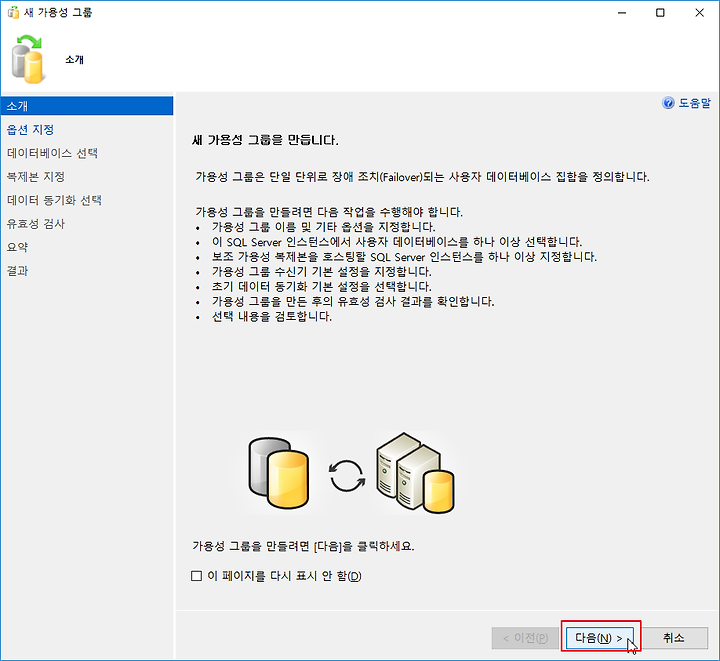This screenshot has height=661, width=720.
Task: Go to 옵션 지정 step
Action: [x=30, y=129]
